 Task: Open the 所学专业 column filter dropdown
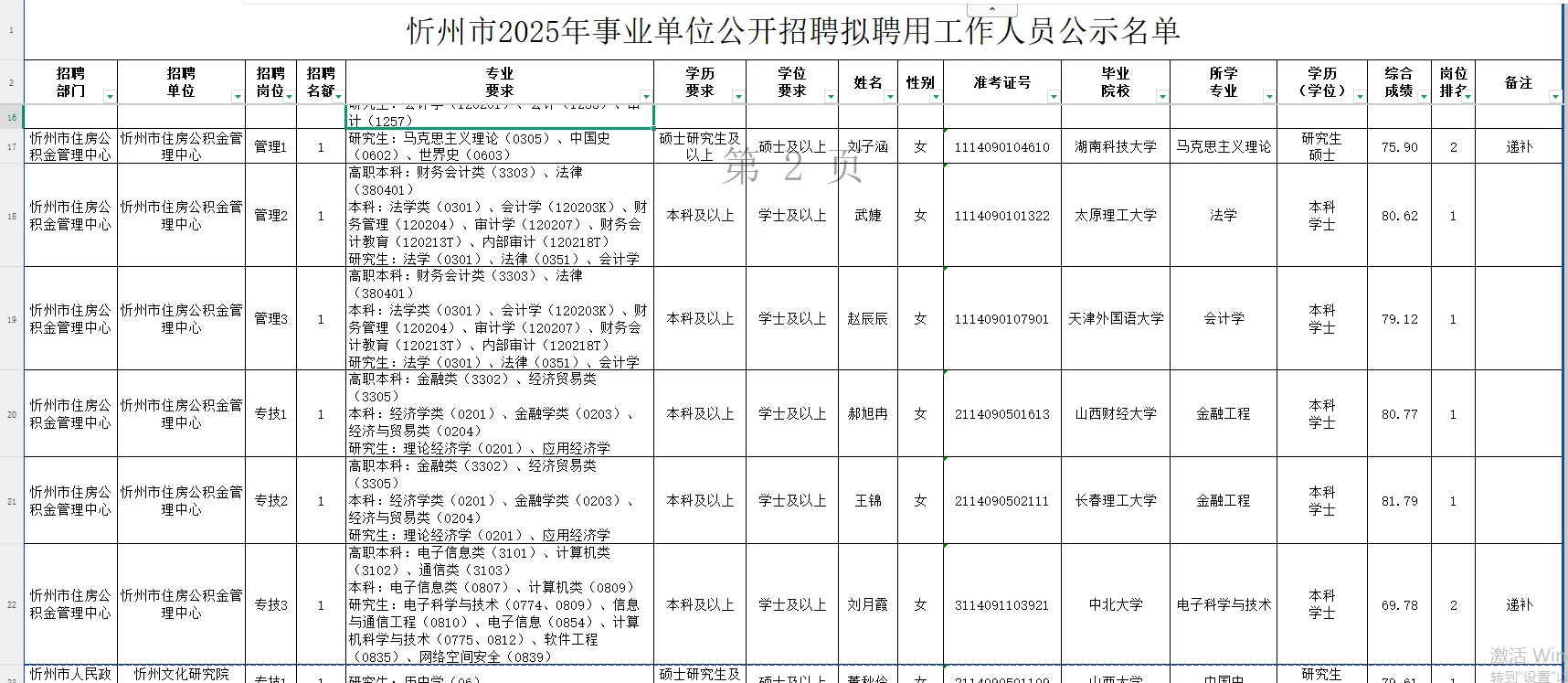[1269, 97]
